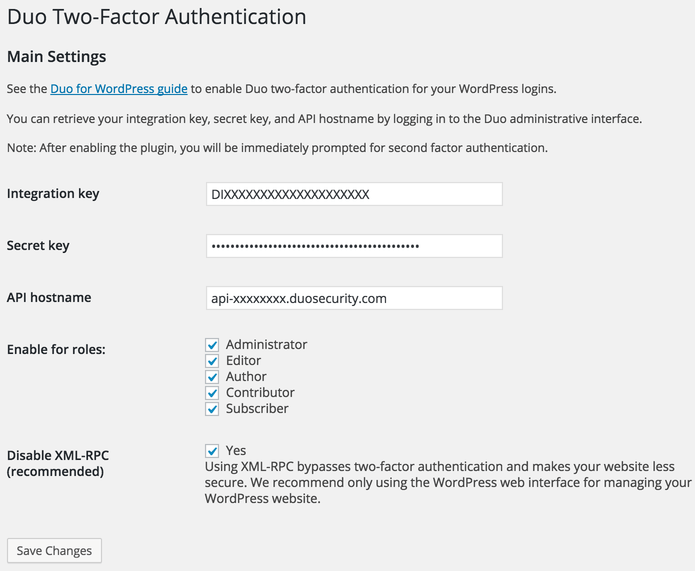Click the Administrator label text

pos(266,344)
